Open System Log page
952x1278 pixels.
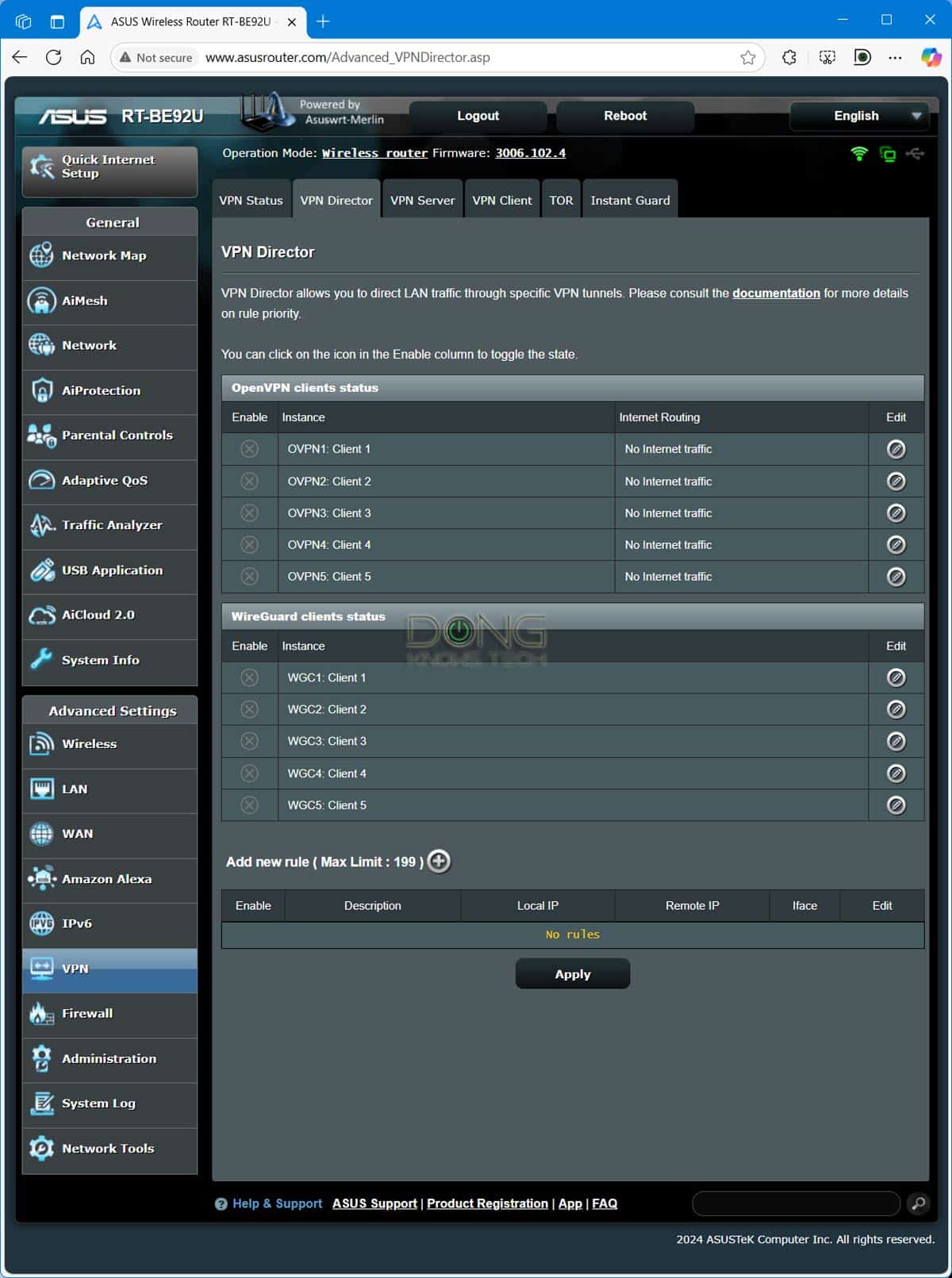[x=109, y=1103]
